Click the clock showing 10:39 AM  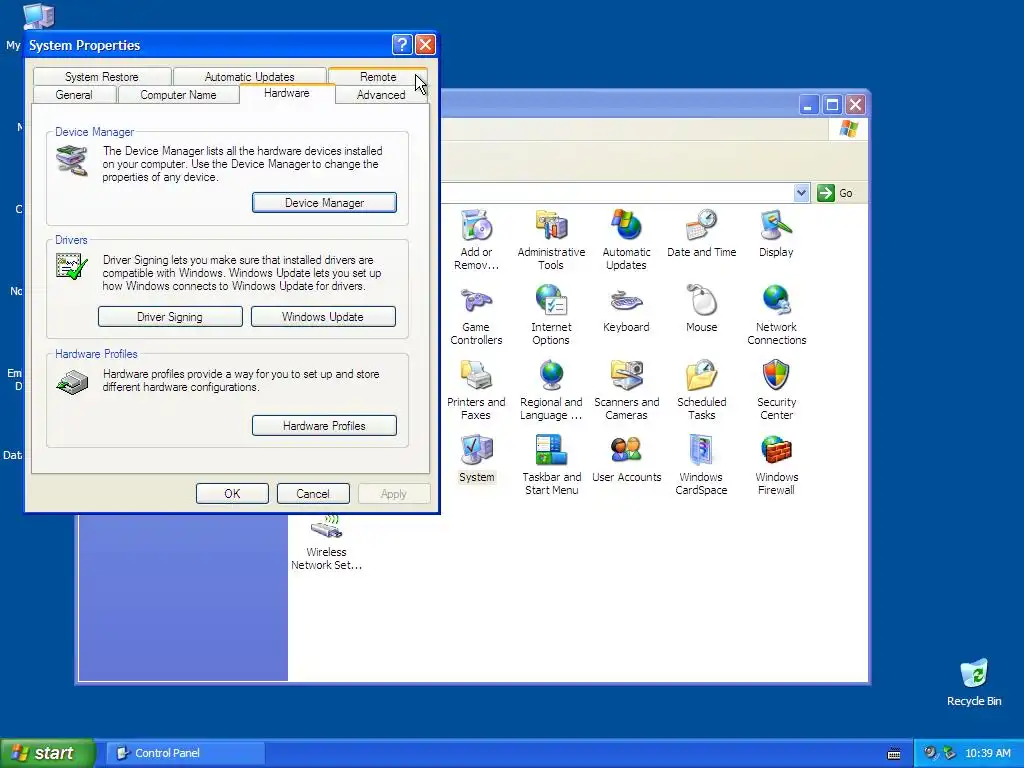(987, 753)
